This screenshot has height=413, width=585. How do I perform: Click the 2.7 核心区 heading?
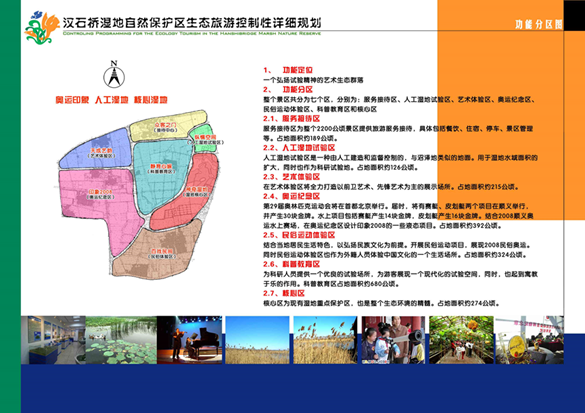(284, 293)
